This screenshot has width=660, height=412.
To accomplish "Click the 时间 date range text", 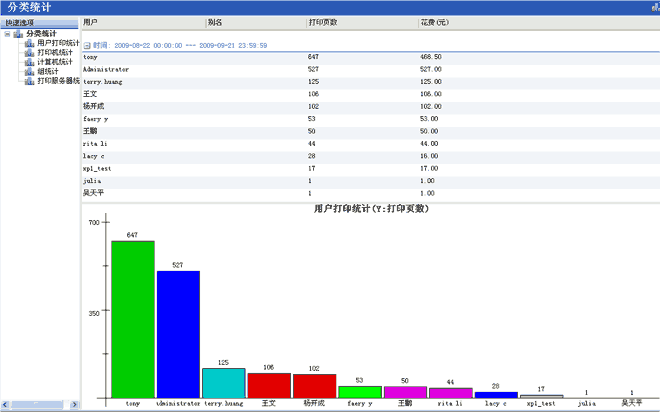I will [180, 45].
